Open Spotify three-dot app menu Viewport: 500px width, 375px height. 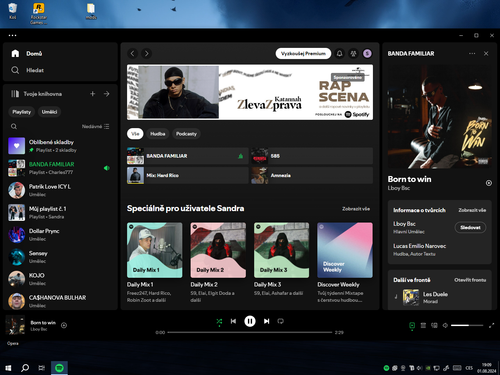pos(13,35)
